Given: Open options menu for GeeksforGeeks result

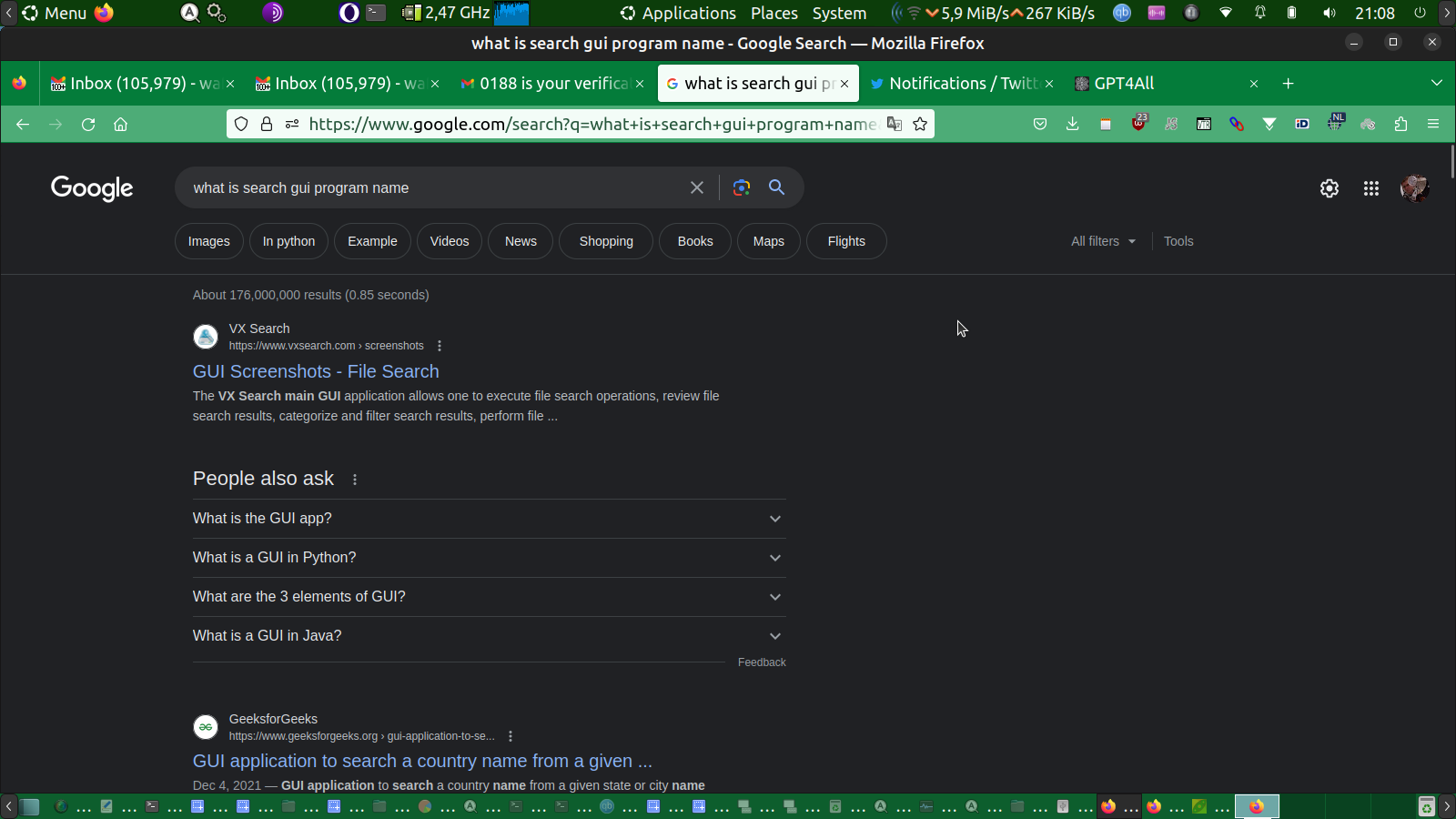Looking at the screenshot, I should (x=511, y=736).
